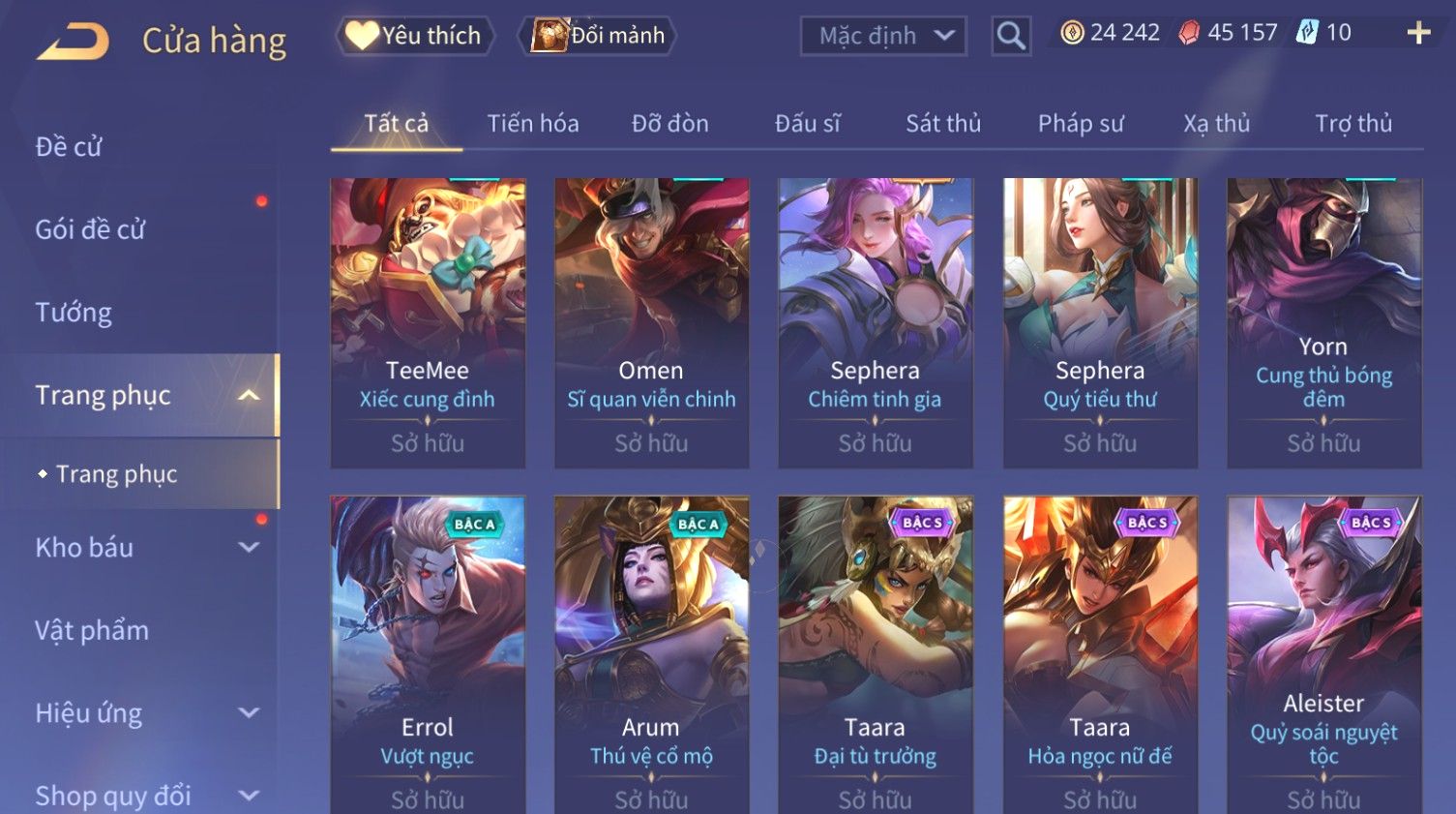The height and width of the screenshot is (814, 1456).
Task: Open the Tướng sidebar menu
Action: point(74,313)
